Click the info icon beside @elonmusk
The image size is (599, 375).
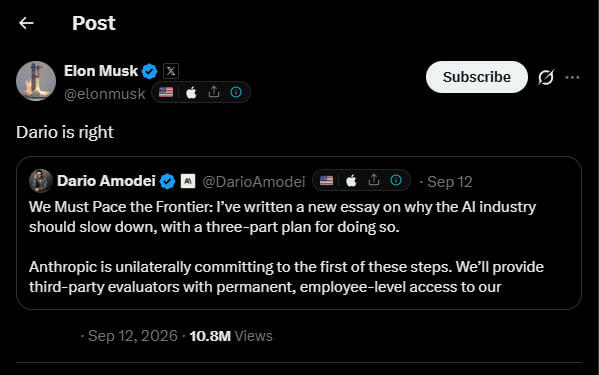click(x=236, y=92)
